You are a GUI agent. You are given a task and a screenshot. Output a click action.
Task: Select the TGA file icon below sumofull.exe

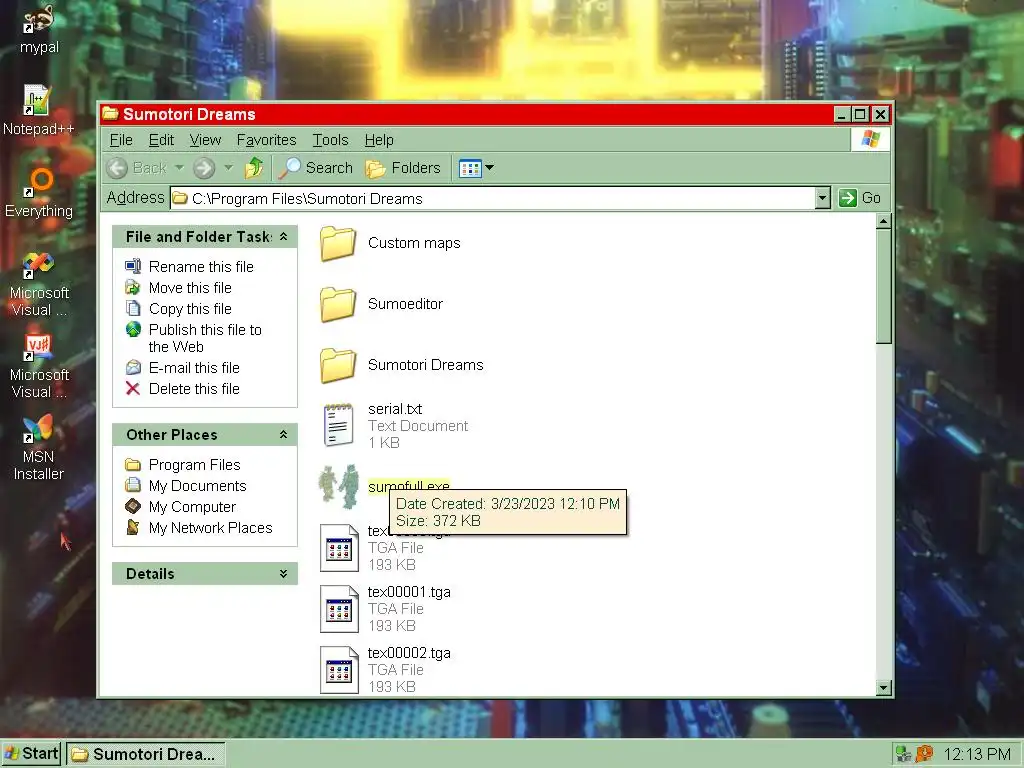[339, 548]
